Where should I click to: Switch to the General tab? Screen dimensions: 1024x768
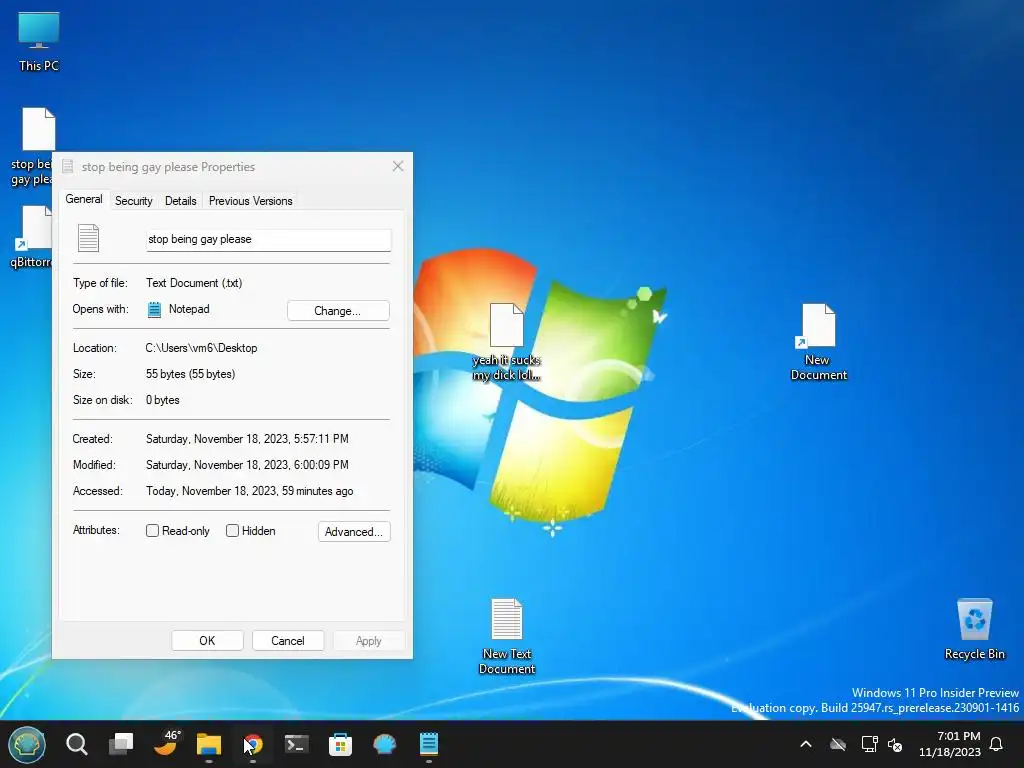[x=84, y=199]
